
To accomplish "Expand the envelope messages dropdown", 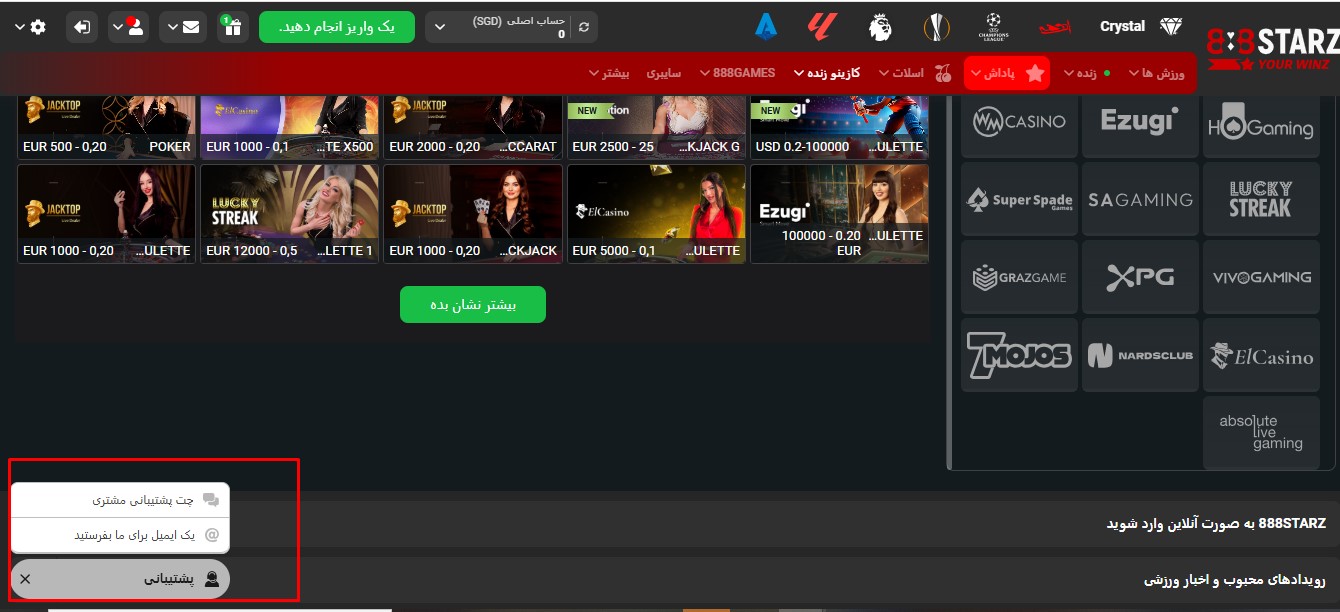I will pos(183,27).
